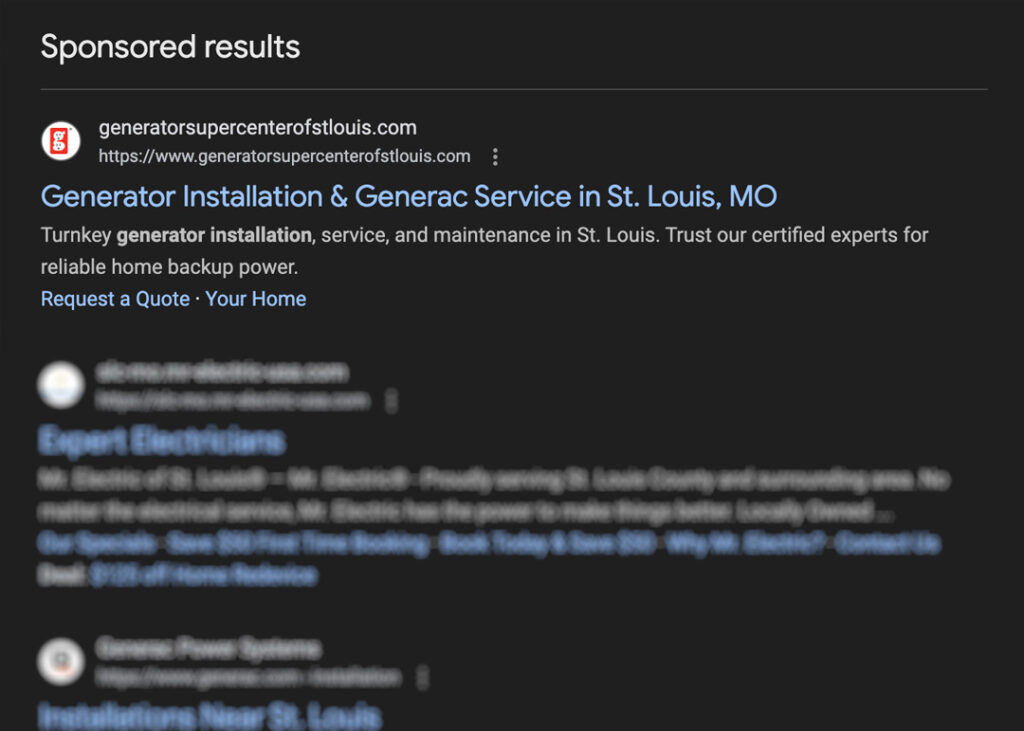Select the Your Home sitelink
The height and width of the screenshot is (731, 1024).
pyautogui.click(x=256, y=299)
